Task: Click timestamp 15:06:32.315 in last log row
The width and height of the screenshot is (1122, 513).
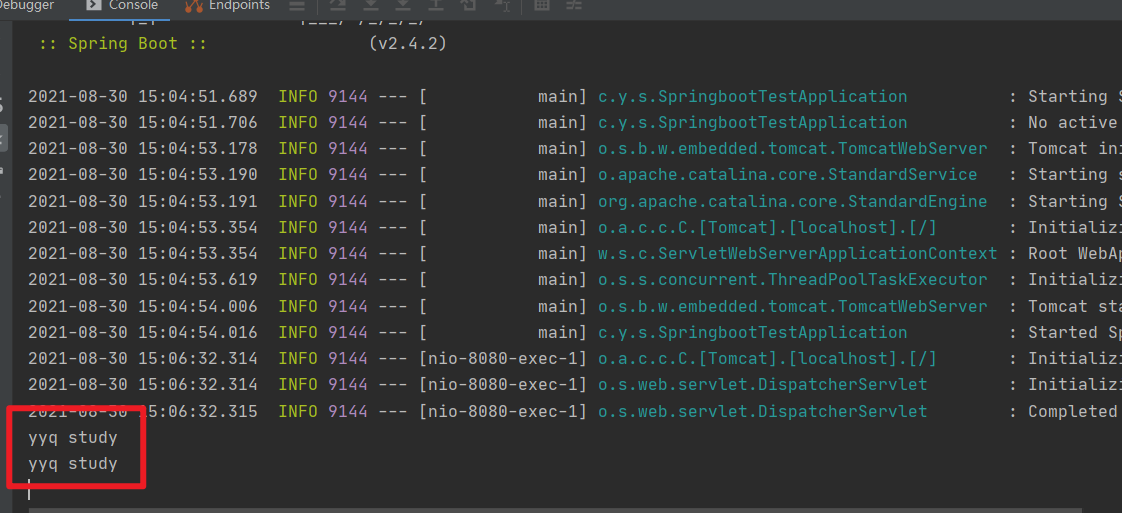Action: [x=198, y=412]
